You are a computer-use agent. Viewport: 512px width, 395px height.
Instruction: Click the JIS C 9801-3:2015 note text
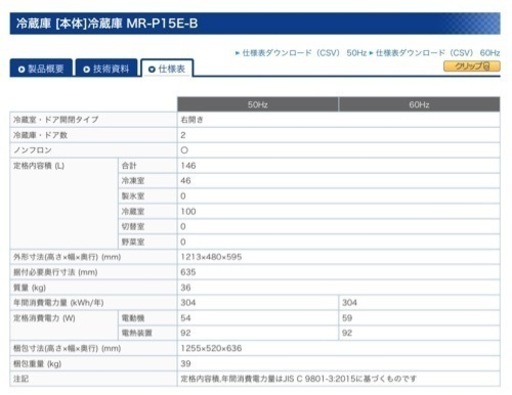click(x=299, y=379)
